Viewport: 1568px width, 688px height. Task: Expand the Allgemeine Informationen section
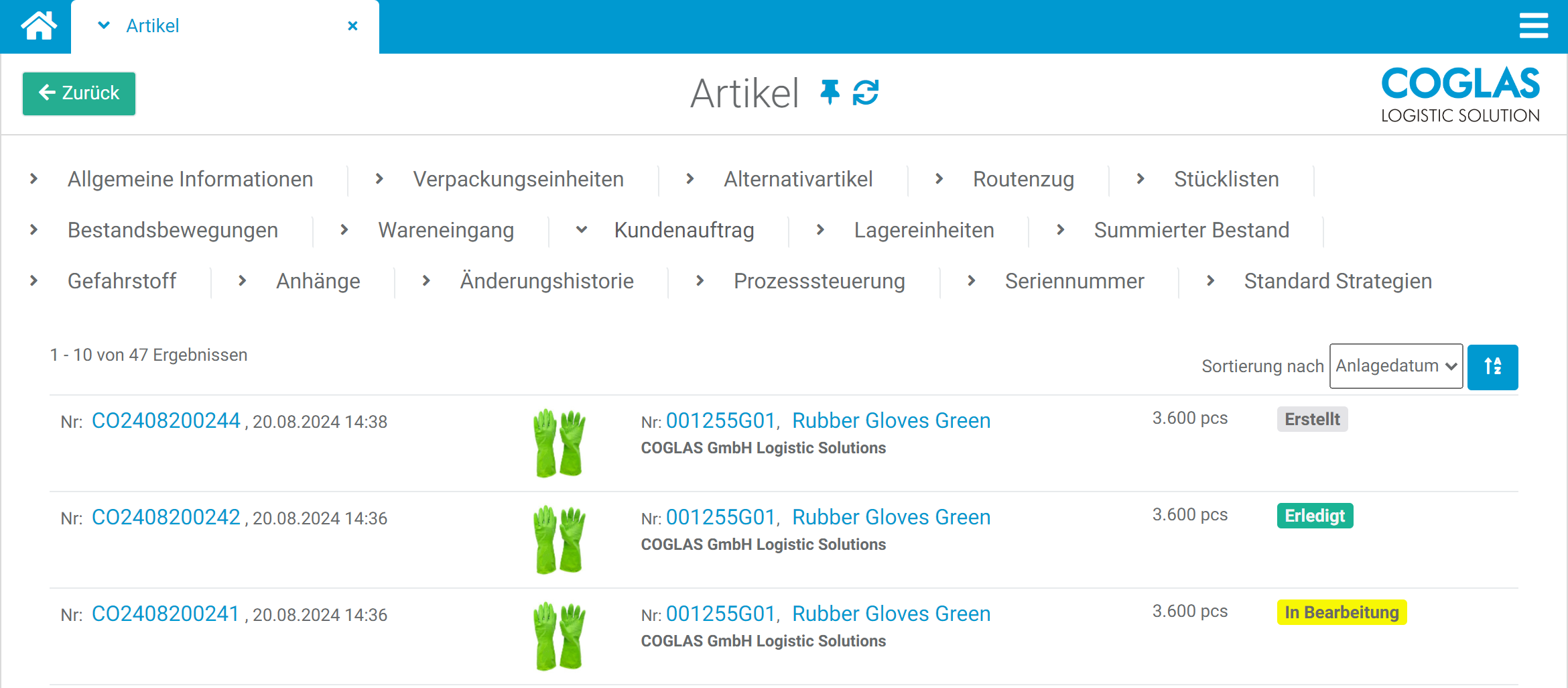190,179
